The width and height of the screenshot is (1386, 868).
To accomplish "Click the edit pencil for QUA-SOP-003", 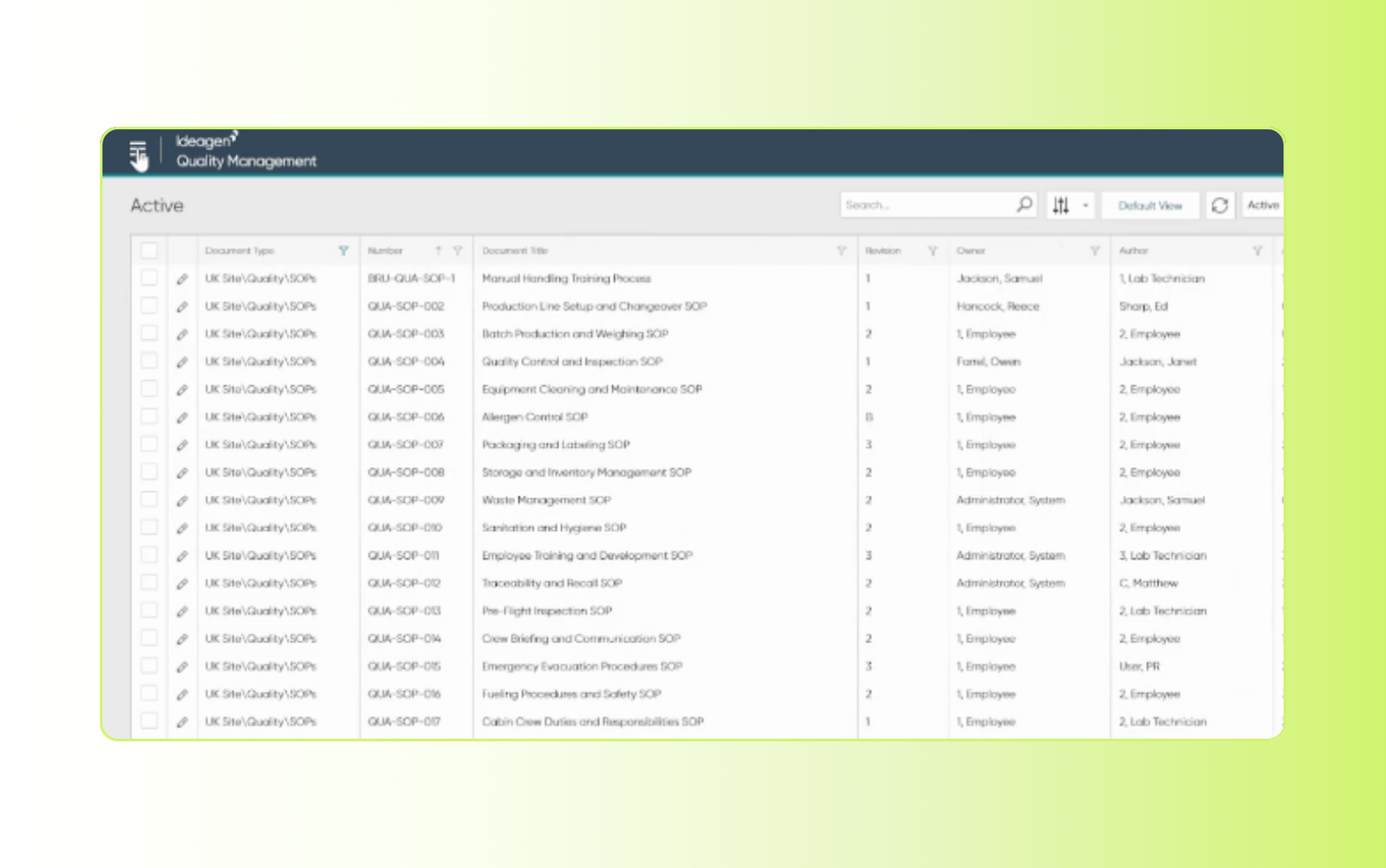I will click(182, 334).
